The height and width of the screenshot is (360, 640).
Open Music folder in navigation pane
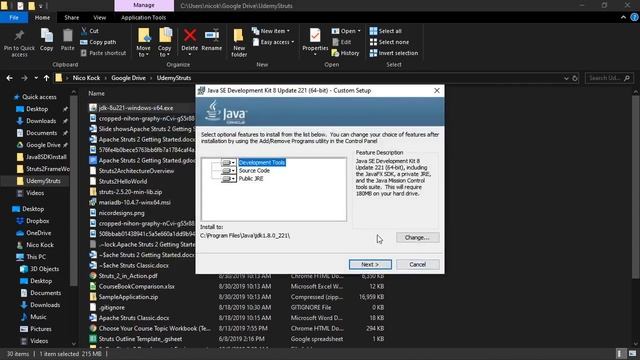[x=38, y=317]
